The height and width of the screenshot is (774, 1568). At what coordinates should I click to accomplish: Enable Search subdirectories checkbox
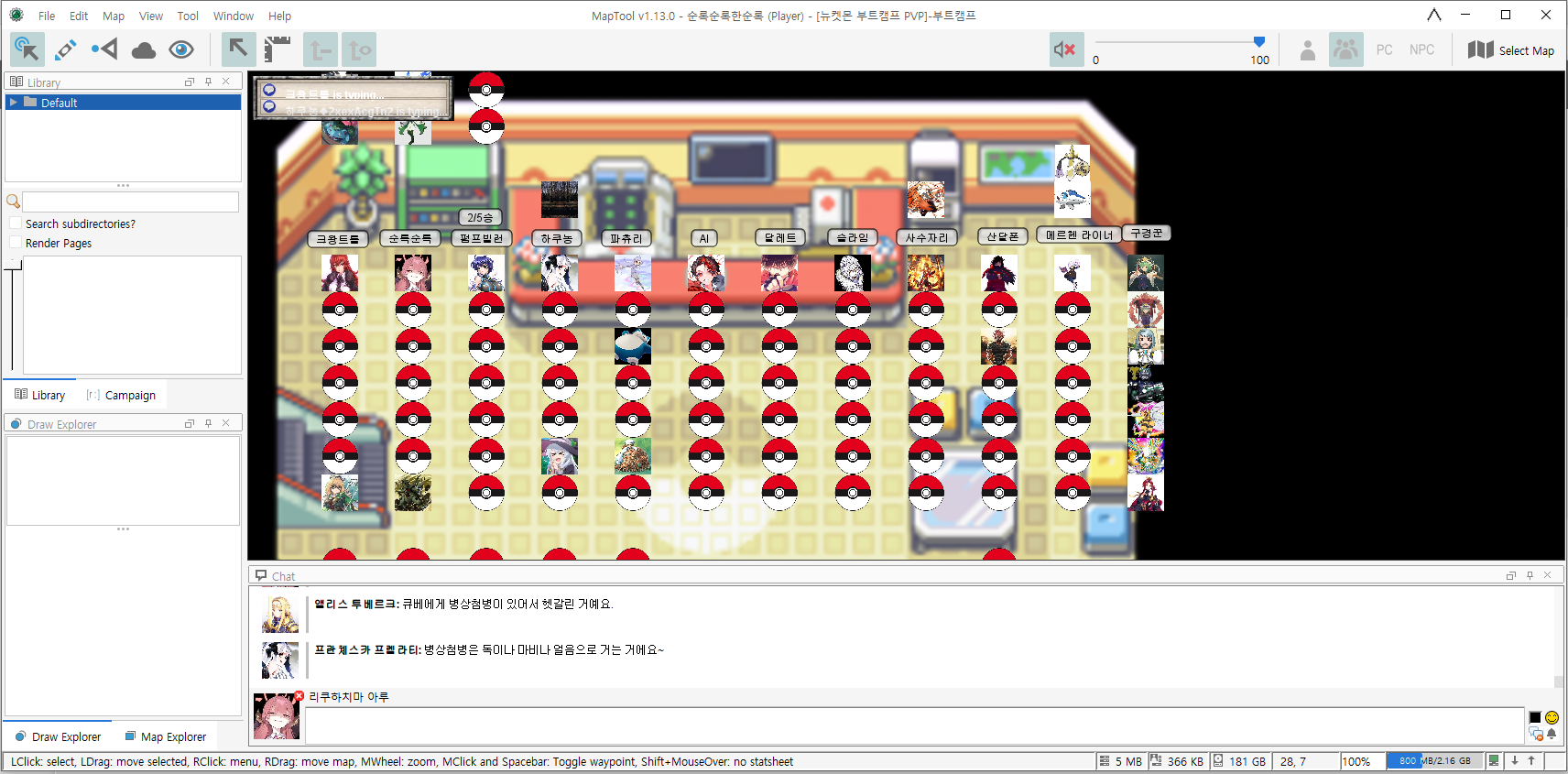pyautogui.click(x=15, y=223)
